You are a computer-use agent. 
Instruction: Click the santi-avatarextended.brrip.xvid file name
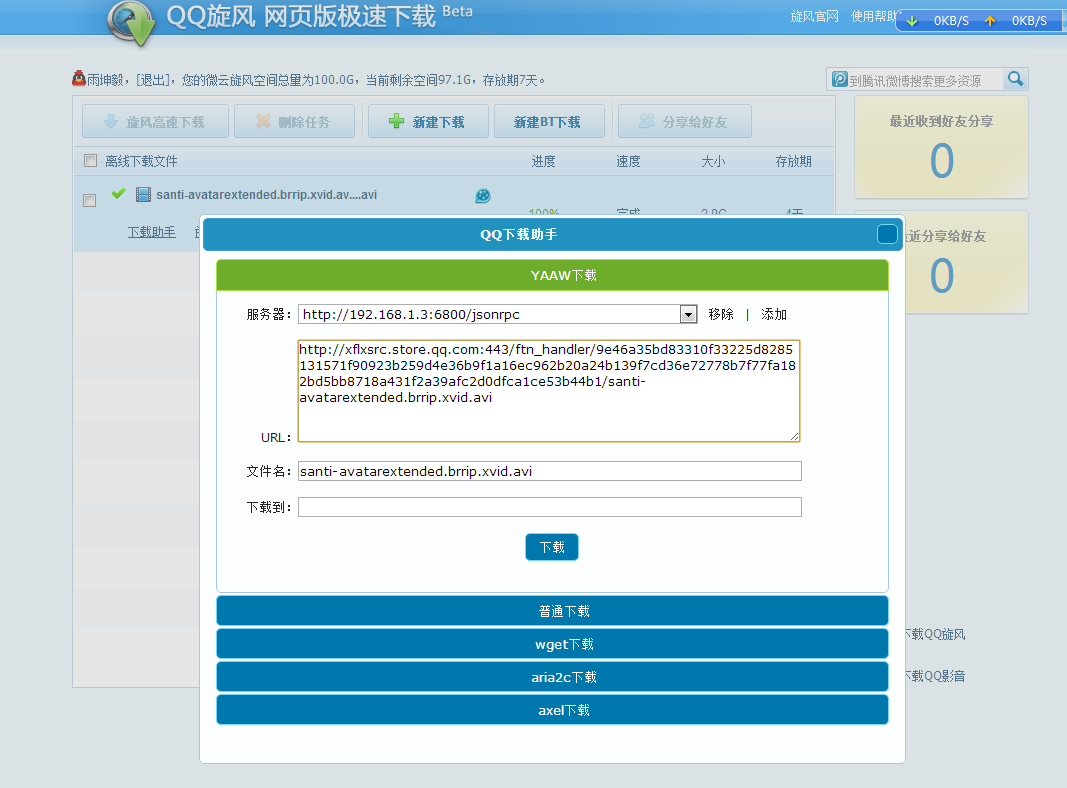coord(267,195)
